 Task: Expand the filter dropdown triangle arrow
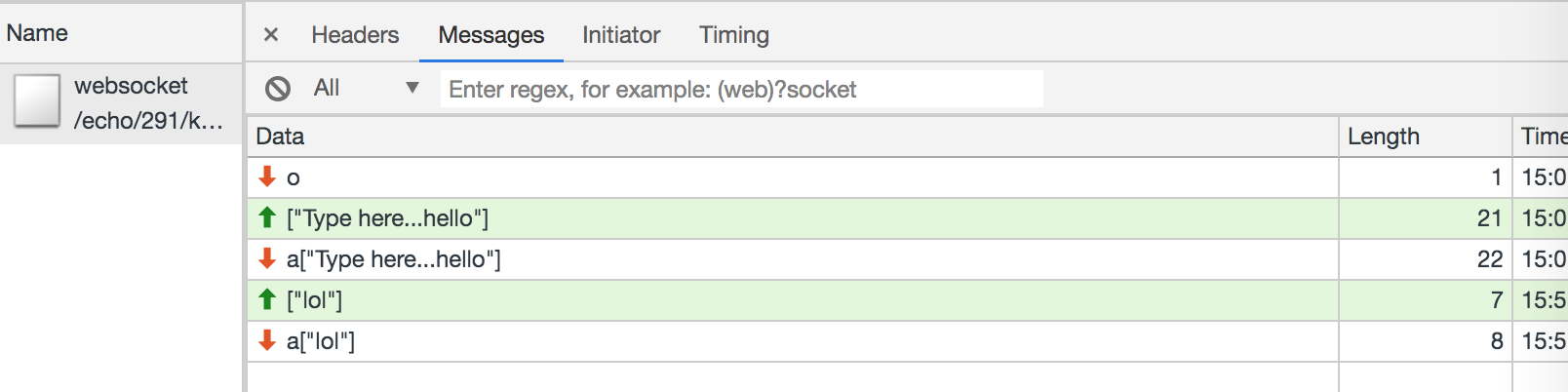[412, 88]
